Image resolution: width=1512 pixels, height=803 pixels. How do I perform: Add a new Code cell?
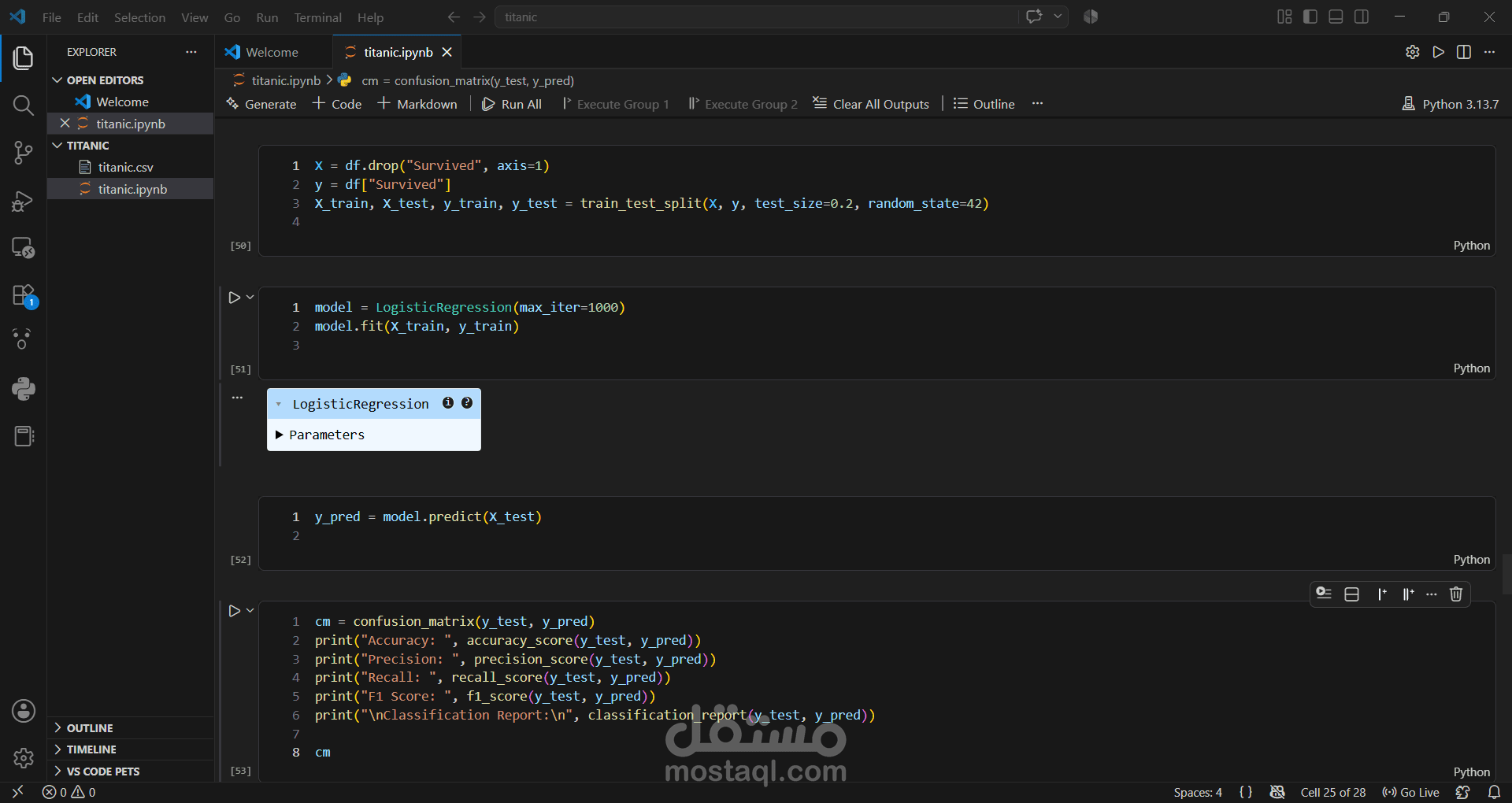337,104
